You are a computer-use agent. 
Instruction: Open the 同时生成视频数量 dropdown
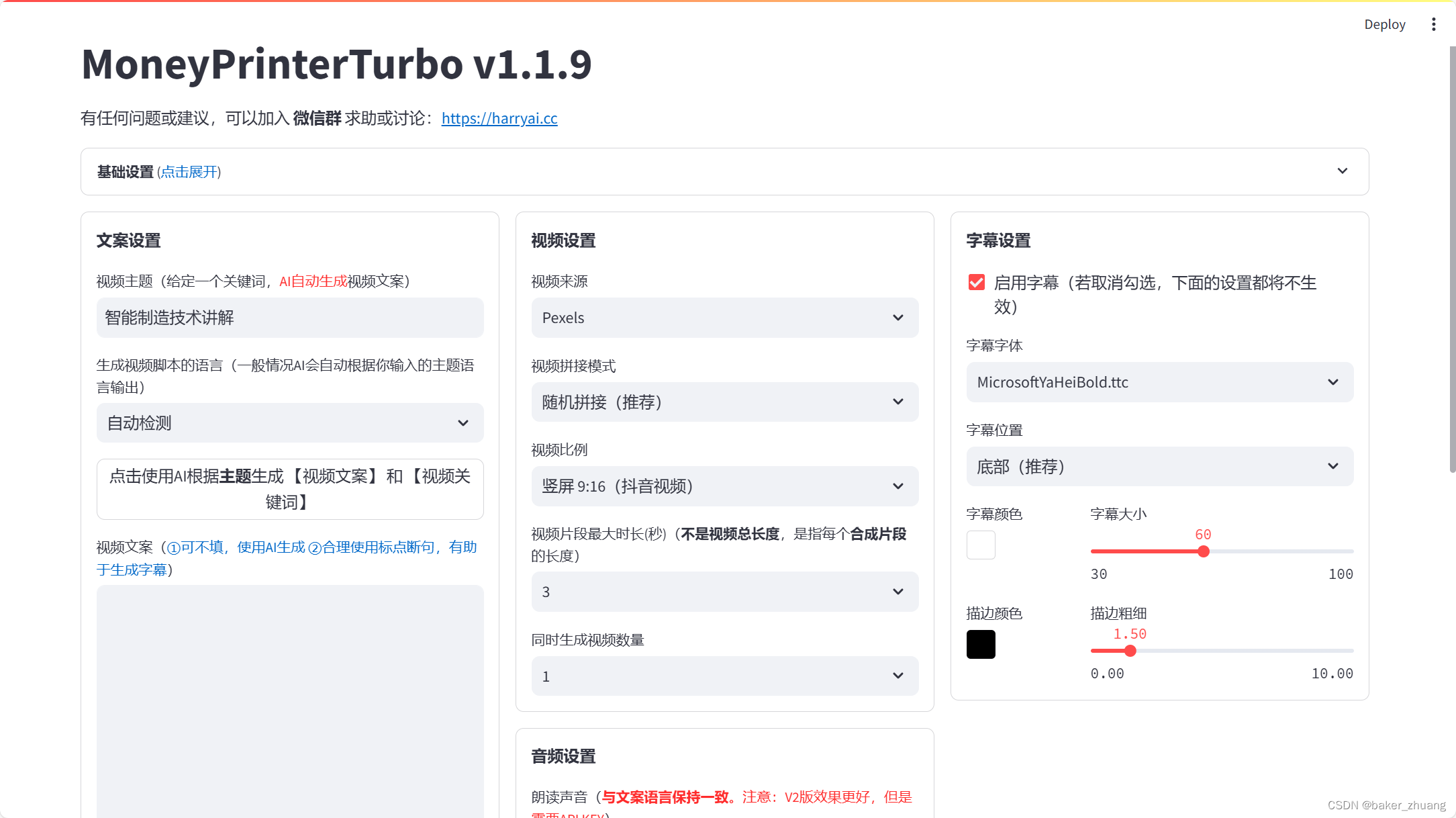(x=724, y=676)
